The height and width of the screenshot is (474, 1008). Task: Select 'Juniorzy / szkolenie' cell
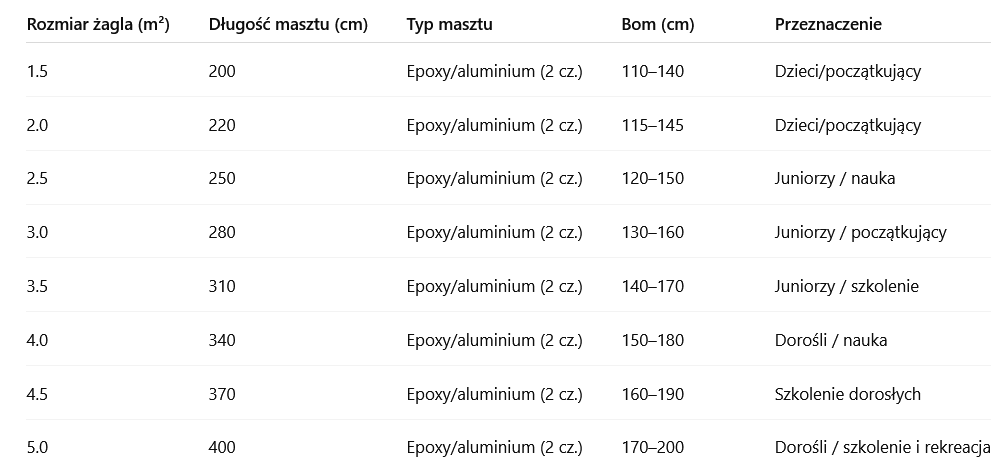pyautogui.click(x=846, y=286)
